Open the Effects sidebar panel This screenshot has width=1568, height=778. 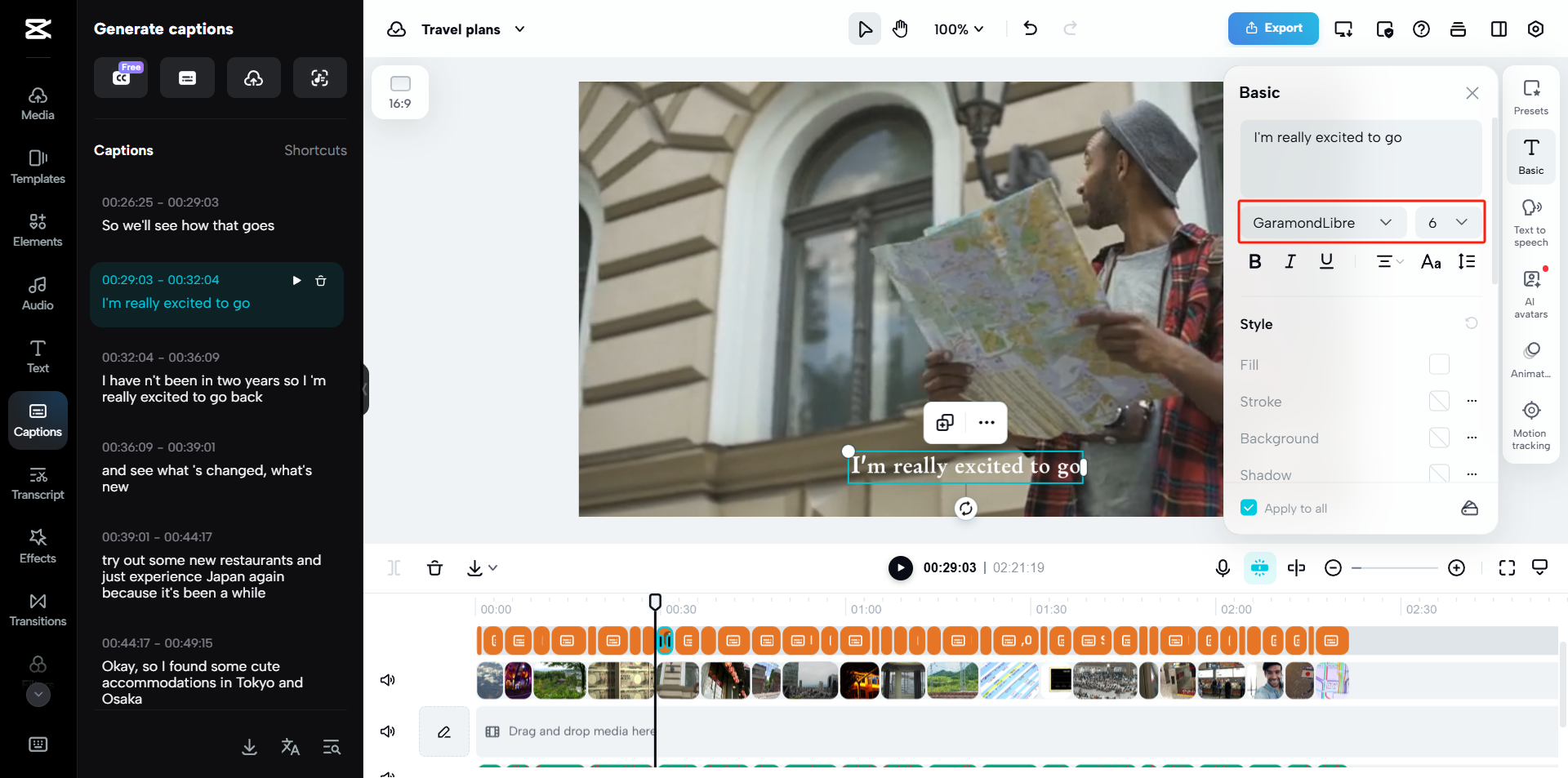(x=38, y=546)
